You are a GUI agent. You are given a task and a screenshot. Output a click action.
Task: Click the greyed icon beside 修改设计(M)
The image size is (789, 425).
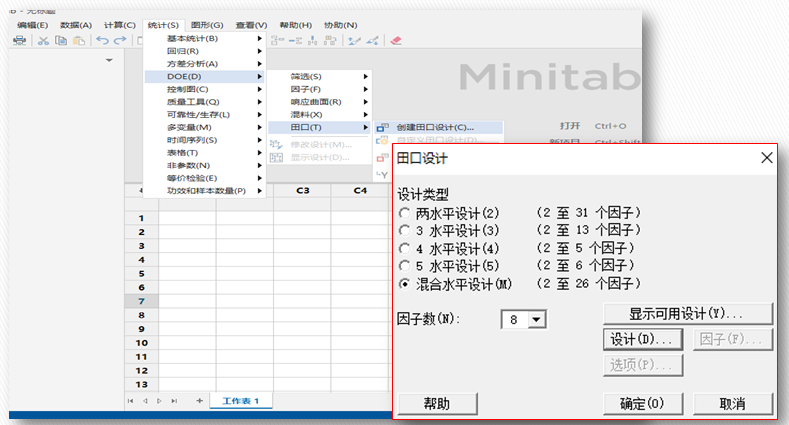click(276, 145)
